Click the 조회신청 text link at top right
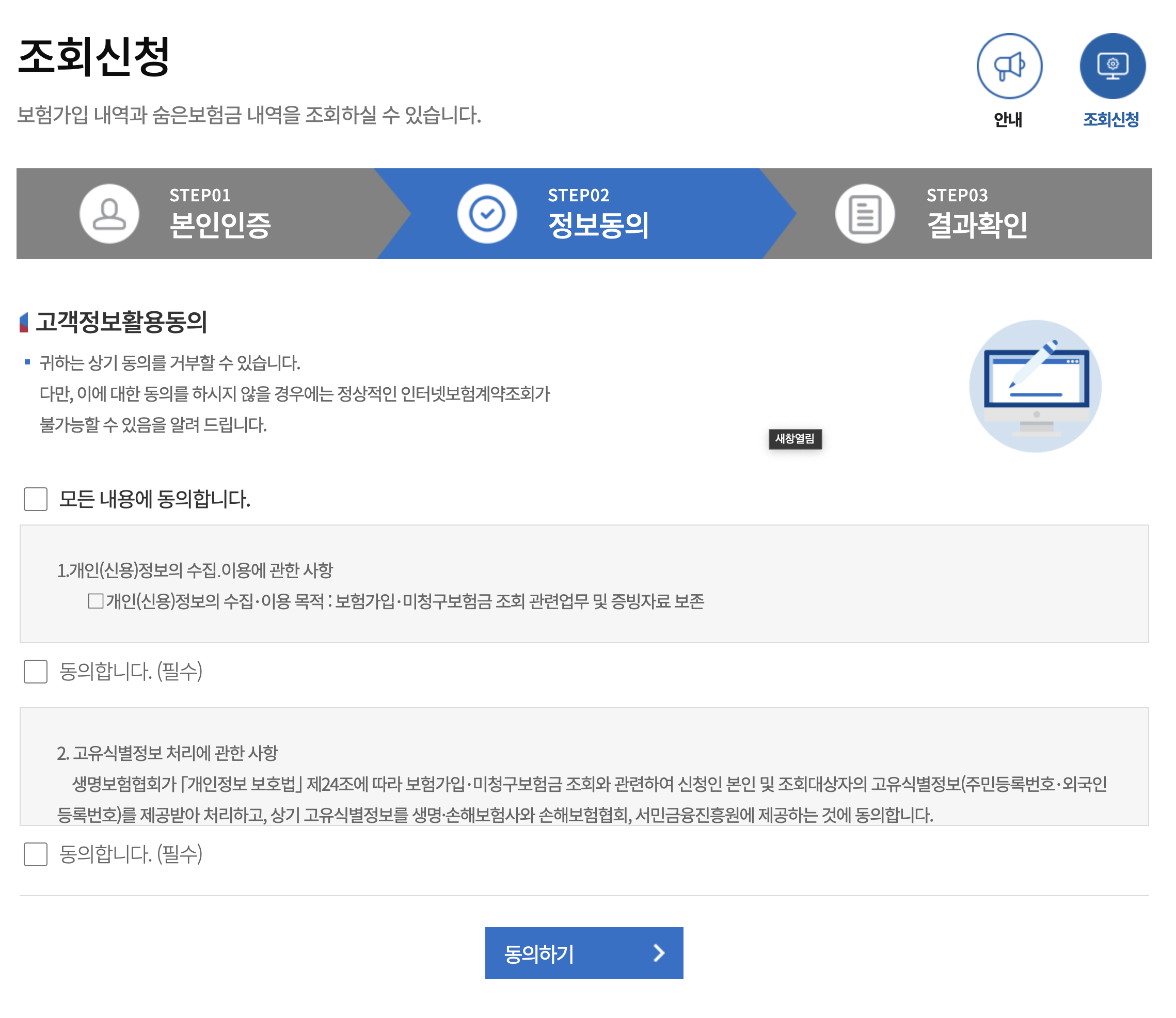The height and width of the screenshot is (1018, 1176). coord(1110,119)
